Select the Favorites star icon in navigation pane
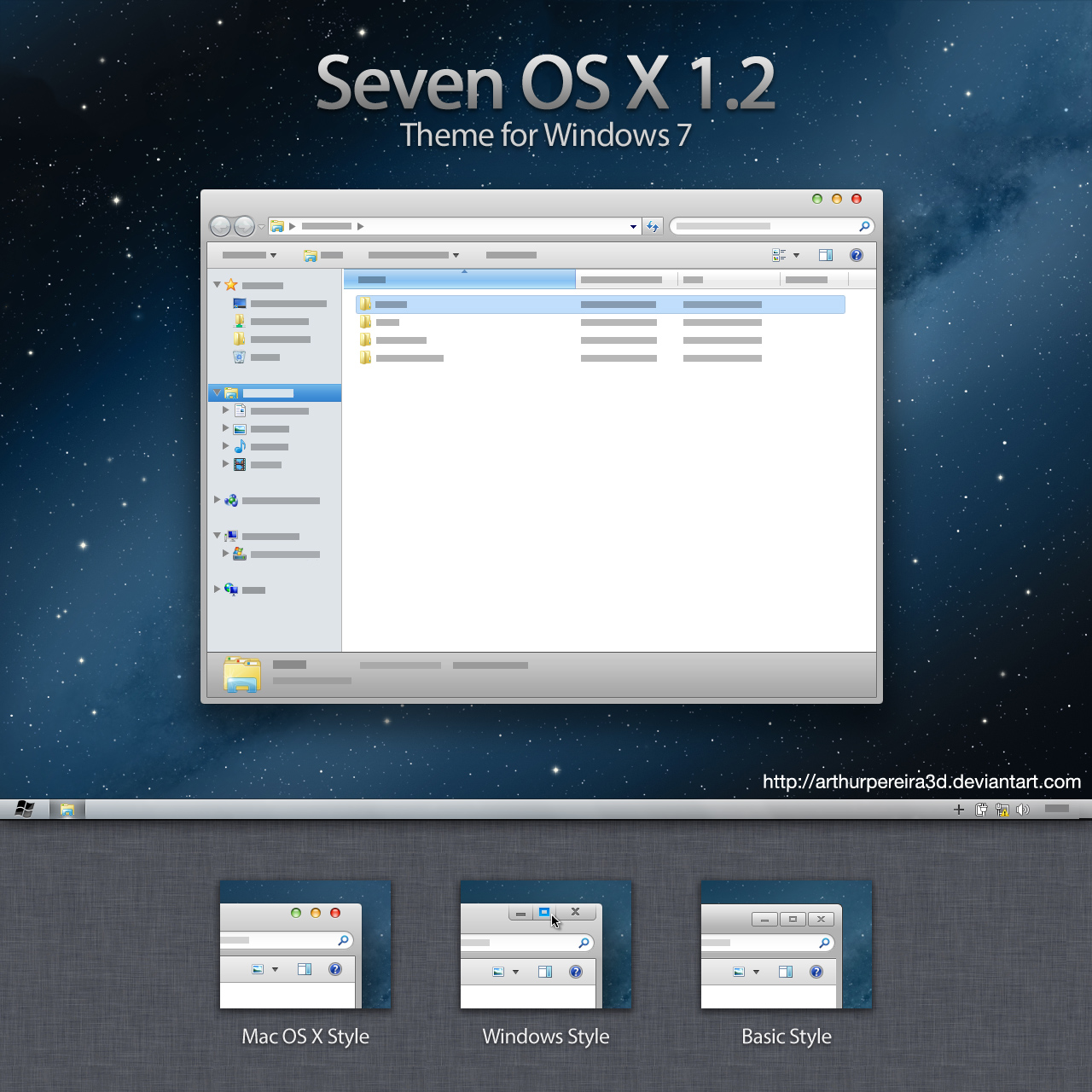Viewport: 1092px width, 1092px height. [231, 285]
